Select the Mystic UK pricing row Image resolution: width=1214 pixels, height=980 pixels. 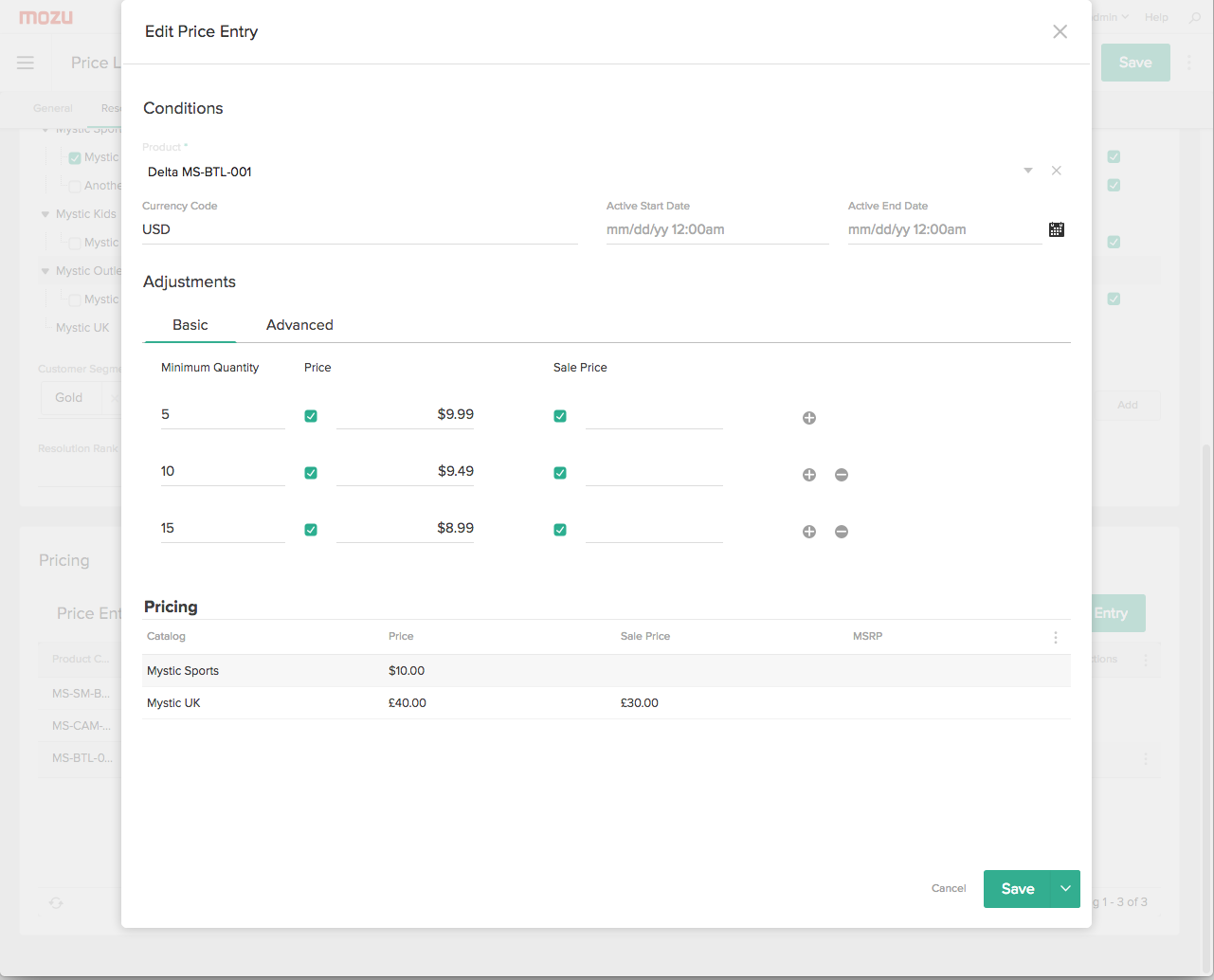pyautogui.click(x=607, y=703)
